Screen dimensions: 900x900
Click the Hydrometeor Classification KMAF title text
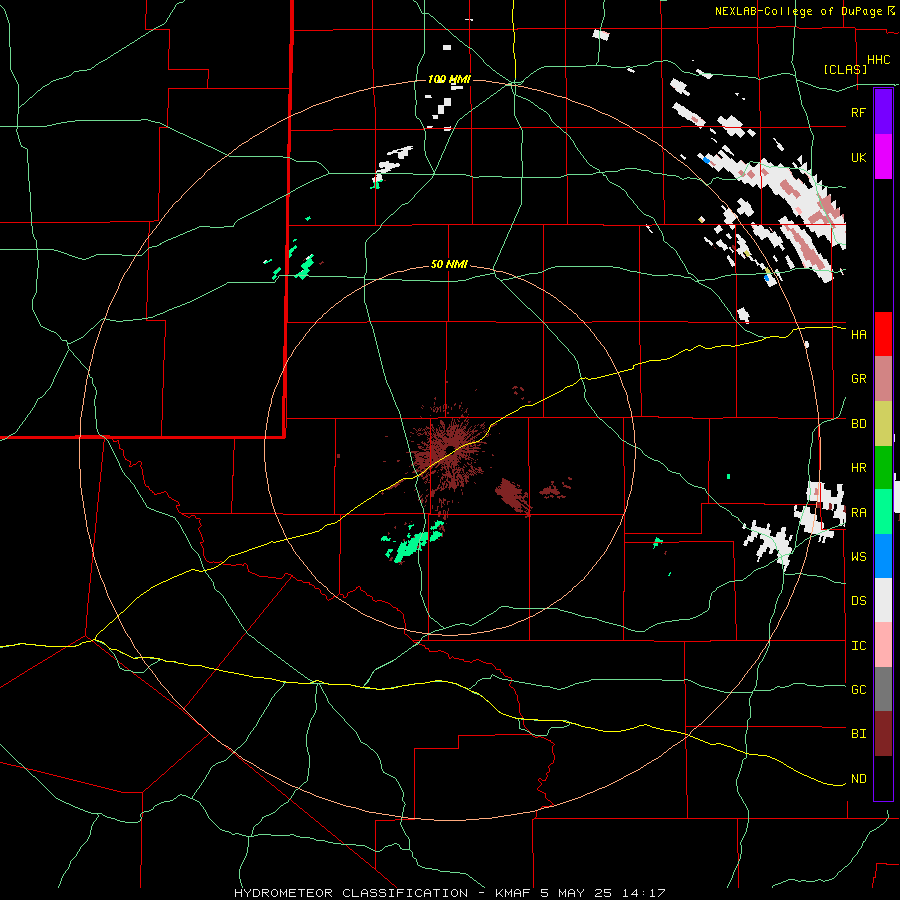[449, 893]
